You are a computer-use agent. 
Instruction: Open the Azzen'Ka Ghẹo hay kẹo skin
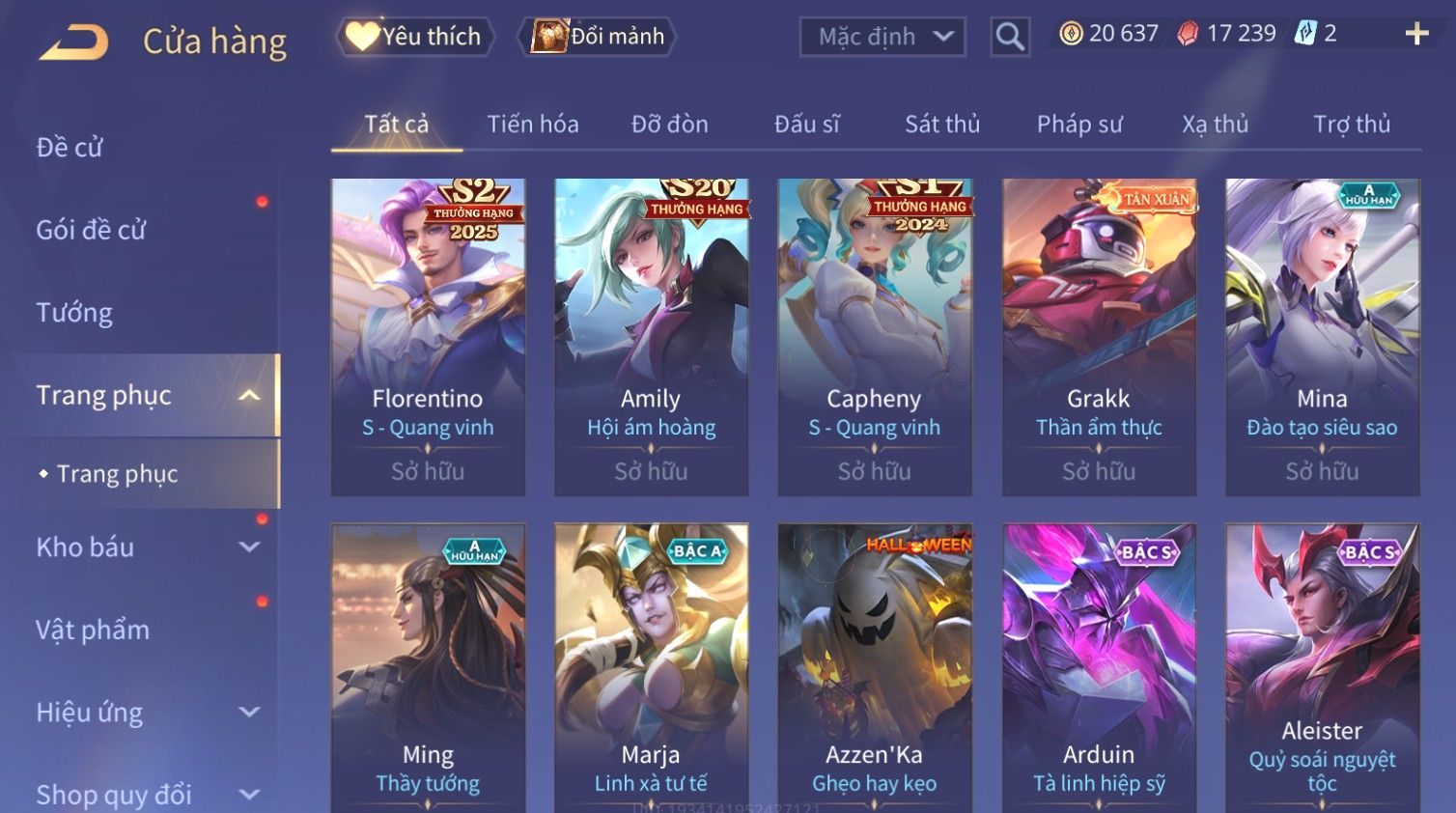pos(875,668)
